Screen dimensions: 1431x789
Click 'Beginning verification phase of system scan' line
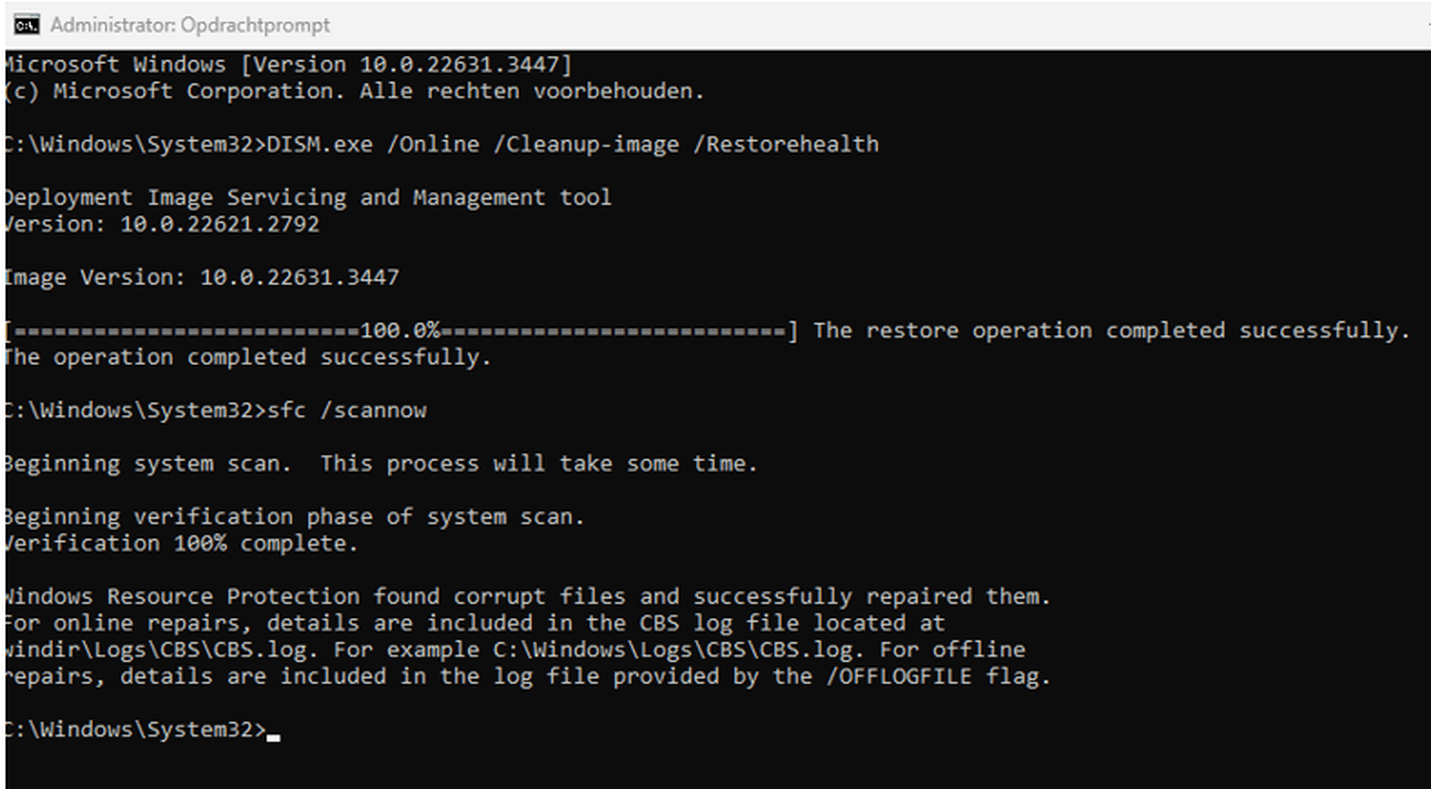tap(294, 517)
